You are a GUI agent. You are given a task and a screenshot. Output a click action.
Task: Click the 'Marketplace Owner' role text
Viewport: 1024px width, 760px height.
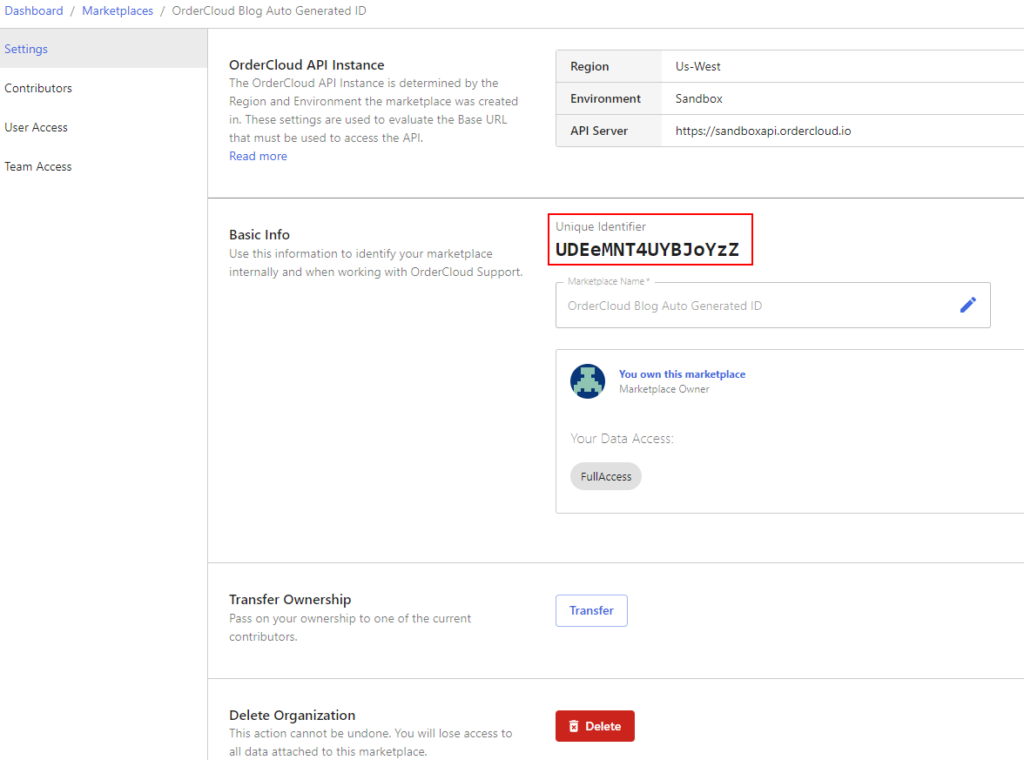point(664,389)
